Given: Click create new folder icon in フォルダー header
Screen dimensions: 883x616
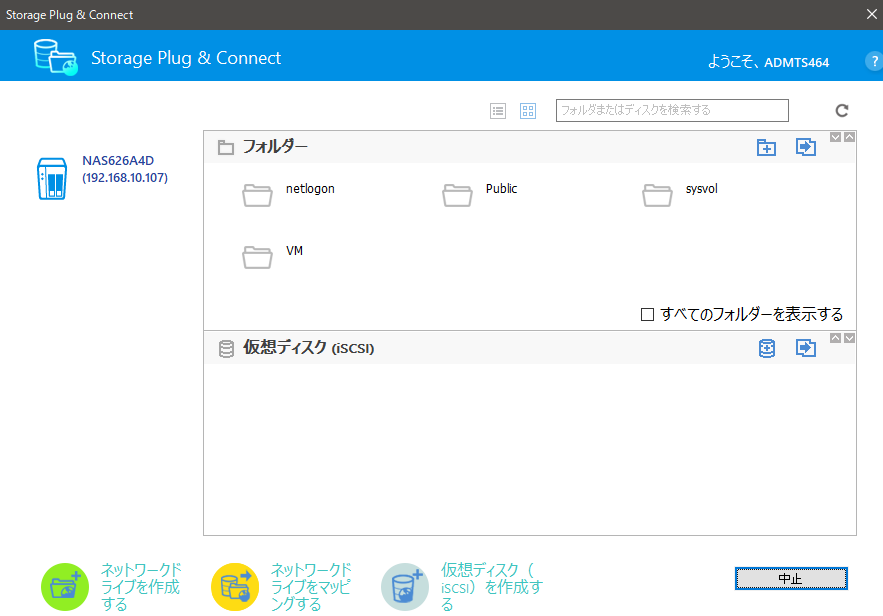Looking at the screenshot, I should point(766,147).
